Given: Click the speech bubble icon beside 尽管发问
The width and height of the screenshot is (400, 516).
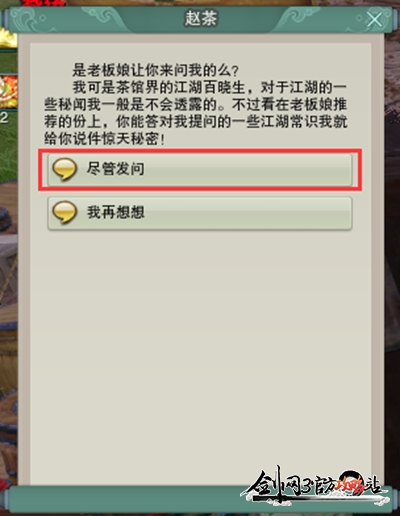Looking at the screenshot, I should pos(65,169).
